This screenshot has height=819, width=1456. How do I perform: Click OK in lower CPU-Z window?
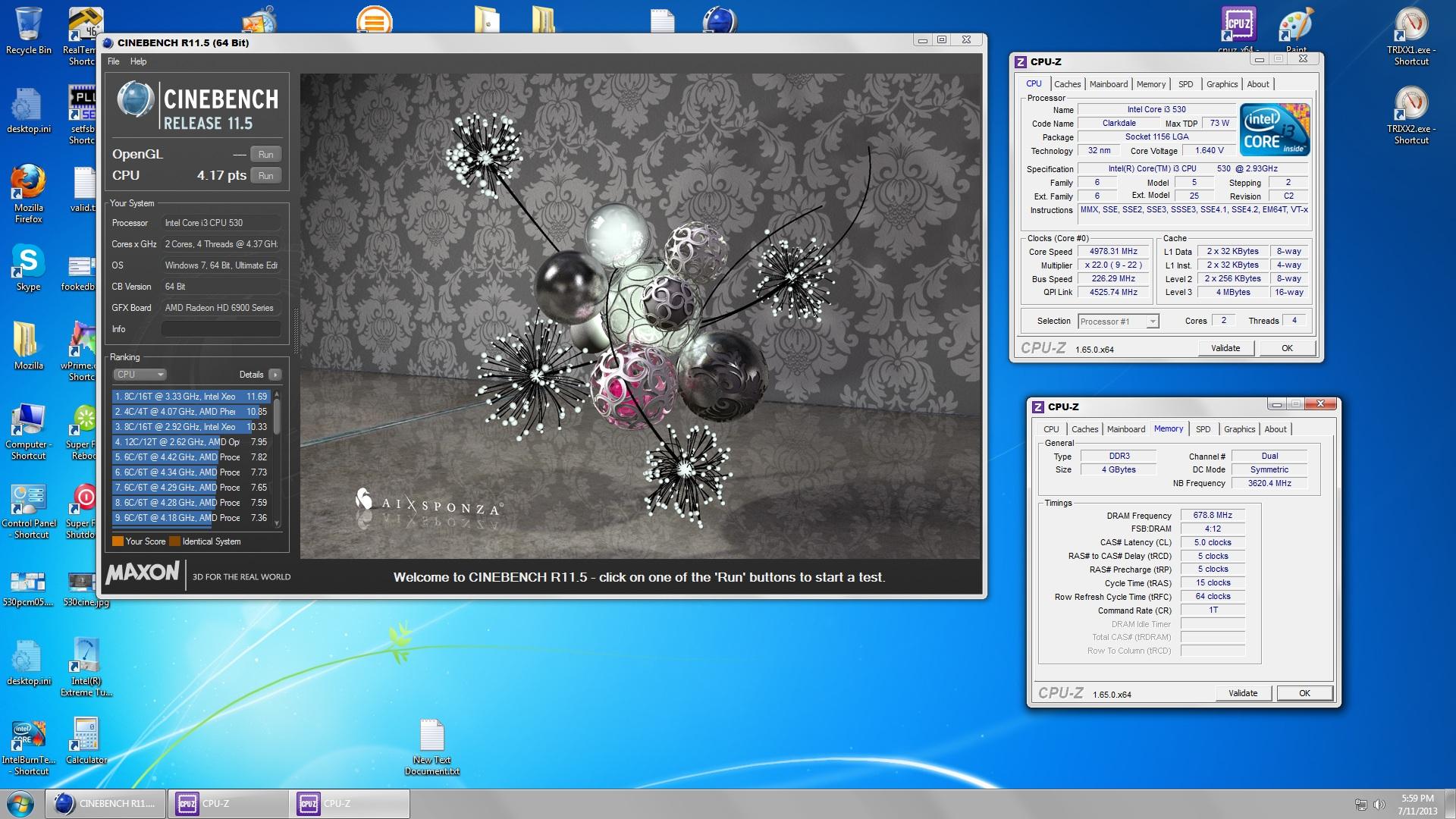(1304, 693)
